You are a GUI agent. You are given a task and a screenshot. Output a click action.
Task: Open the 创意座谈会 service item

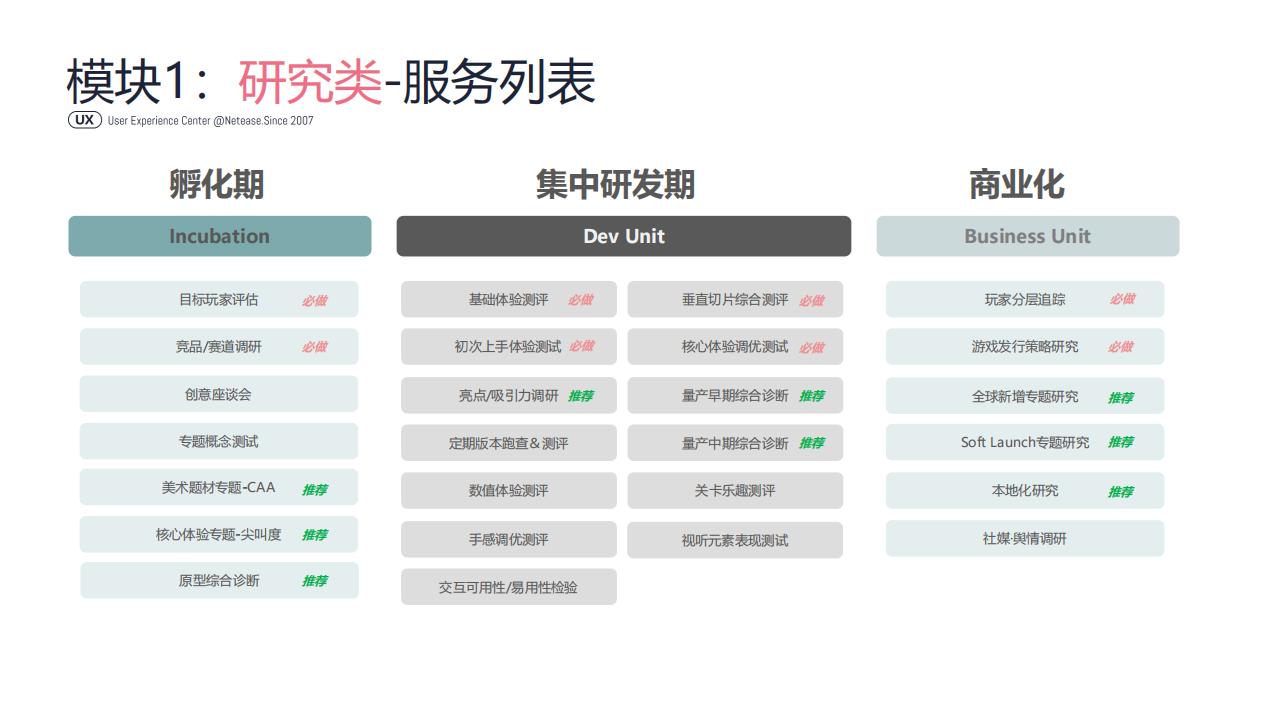point(218,393)
